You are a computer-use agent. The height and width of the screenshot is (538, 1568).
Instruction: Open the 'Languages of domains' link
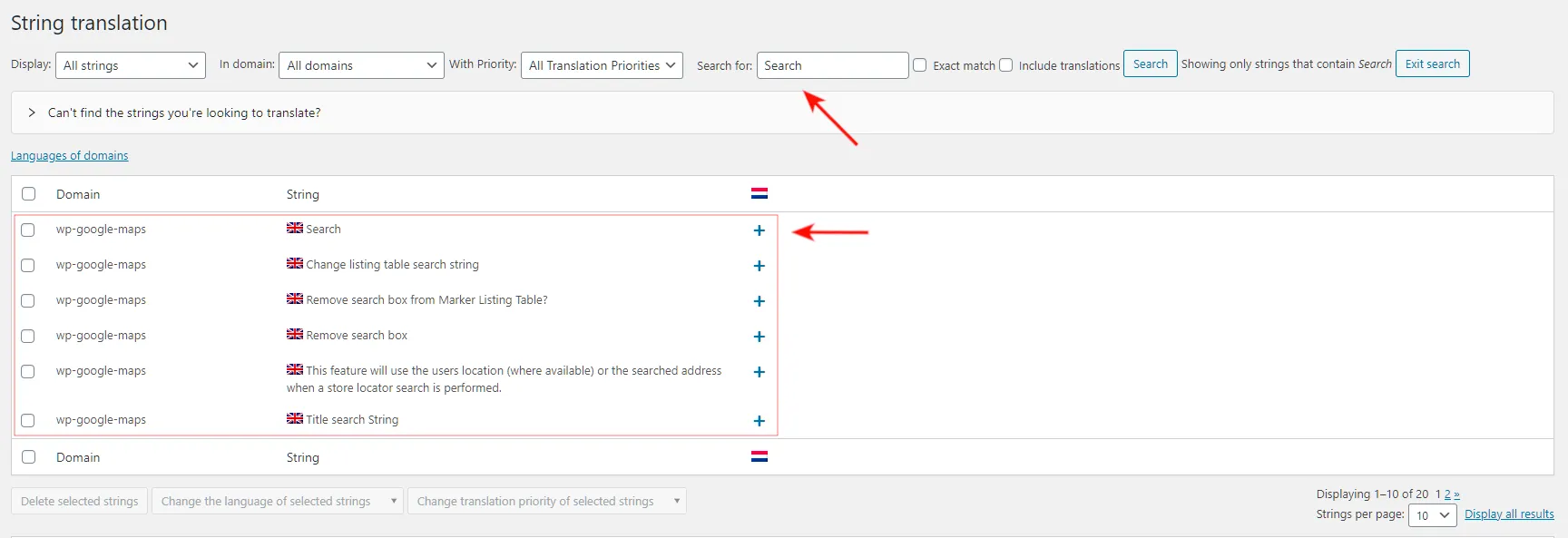(x=70, y=156)
